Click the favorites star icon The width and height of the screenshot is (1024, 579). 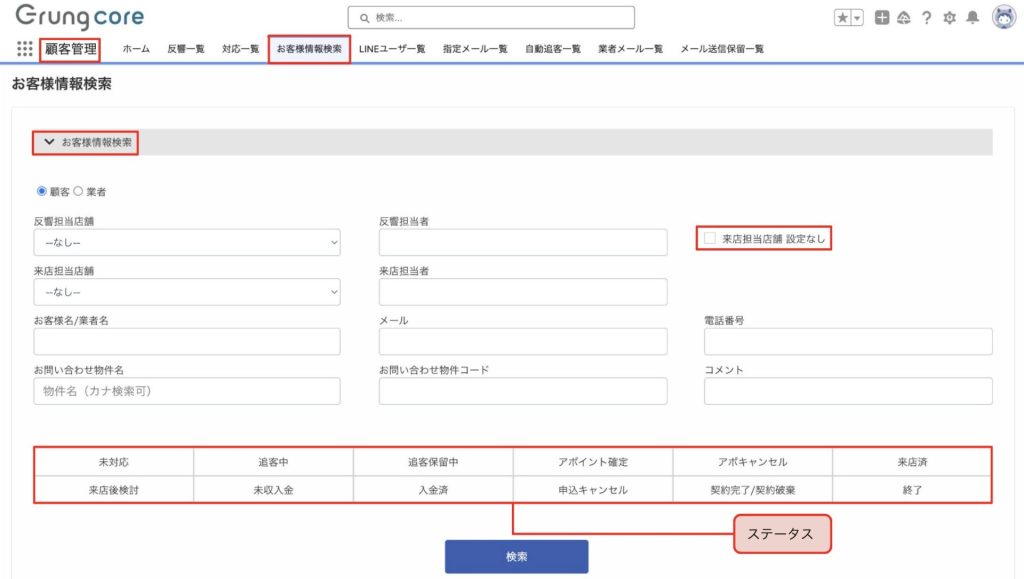843,18
